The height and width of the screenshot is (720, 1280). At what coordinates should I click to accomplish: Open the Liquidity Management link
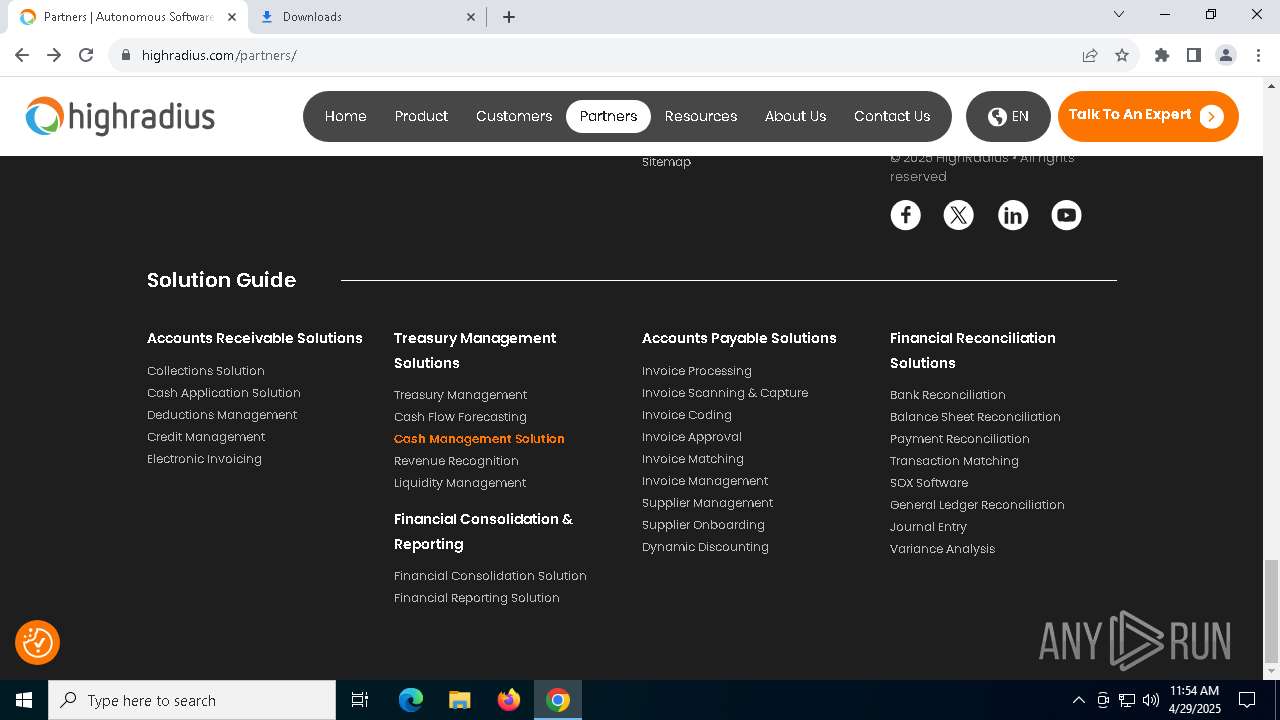pos(460,483)
